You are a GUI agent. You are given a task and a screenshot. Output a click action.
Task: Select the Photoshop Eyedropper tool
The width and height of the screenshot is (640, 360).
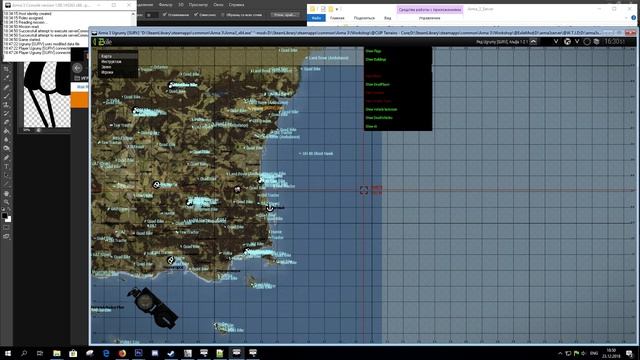6,78
